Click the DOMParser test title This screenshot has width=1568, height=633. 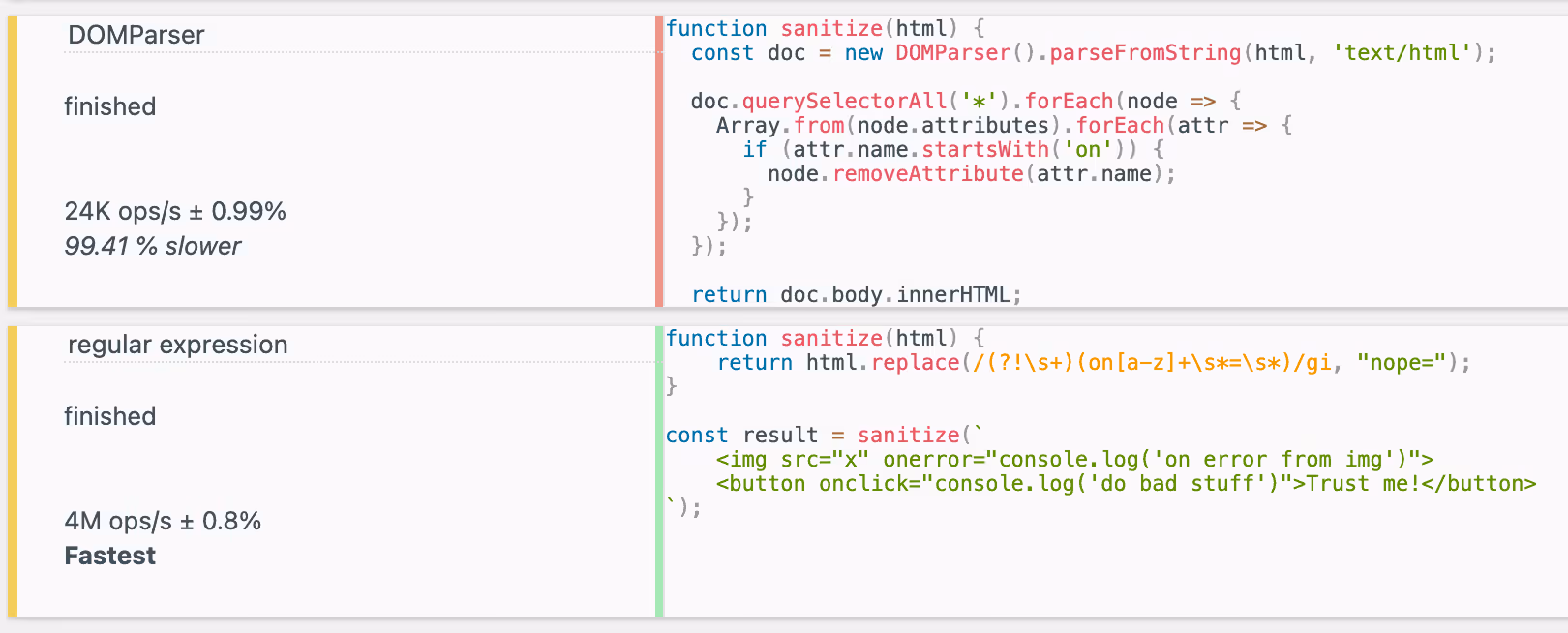[136, 35]
